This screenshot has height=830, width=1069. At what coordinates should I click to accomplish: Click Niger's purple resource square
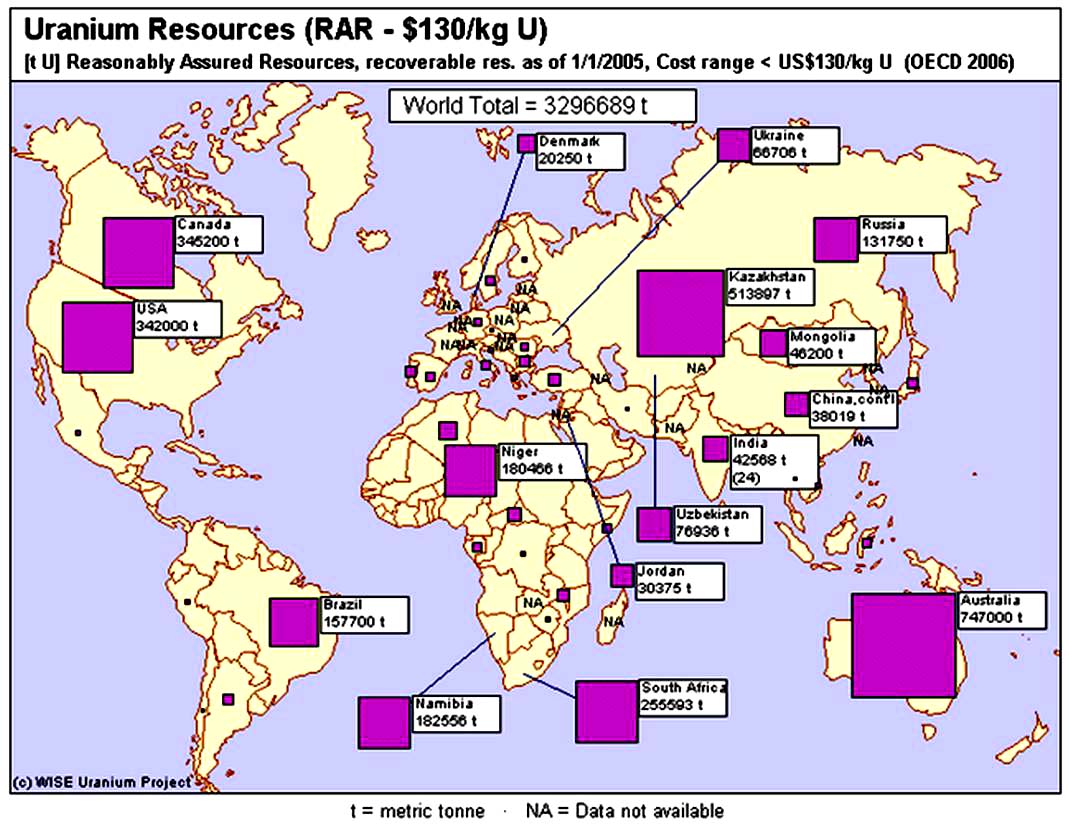tap(470, 470)
